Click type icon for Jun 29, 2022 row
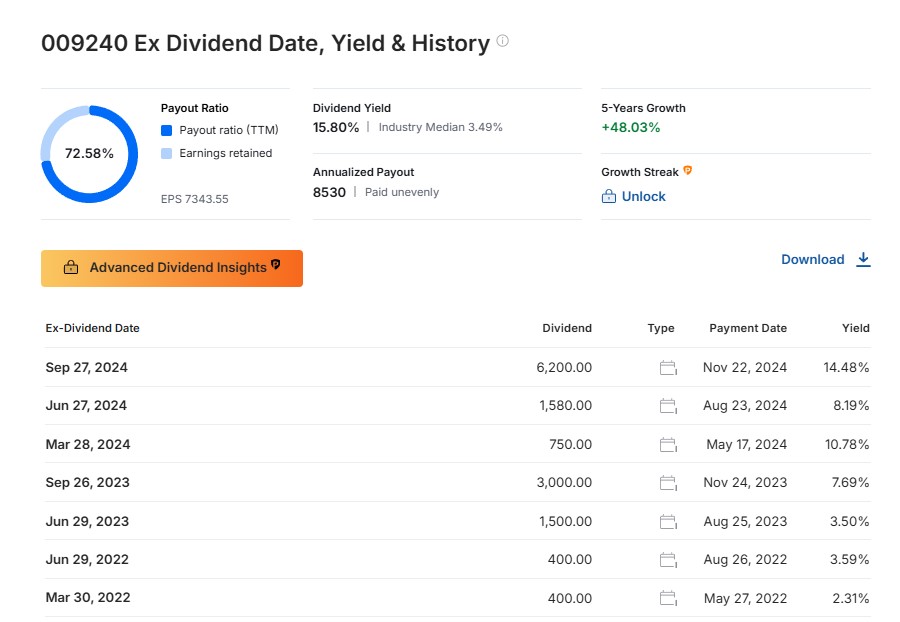Screen dimensions: 900x622 click(668, 559)
